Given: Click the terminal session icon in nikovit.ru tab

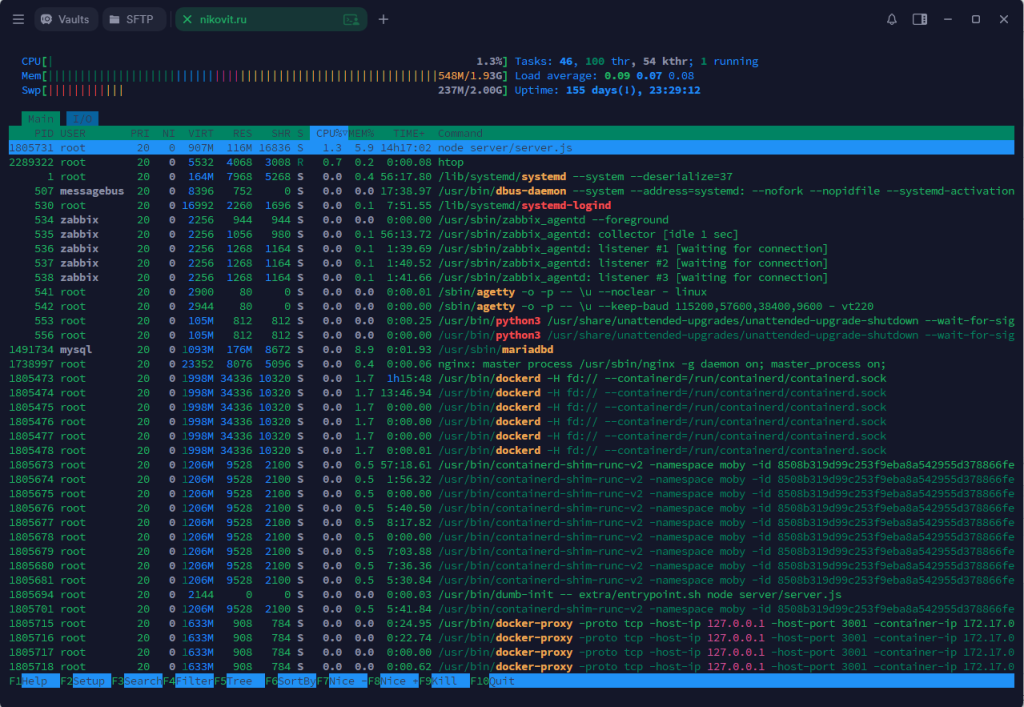Looking at the screenshot, I should 351,20.
